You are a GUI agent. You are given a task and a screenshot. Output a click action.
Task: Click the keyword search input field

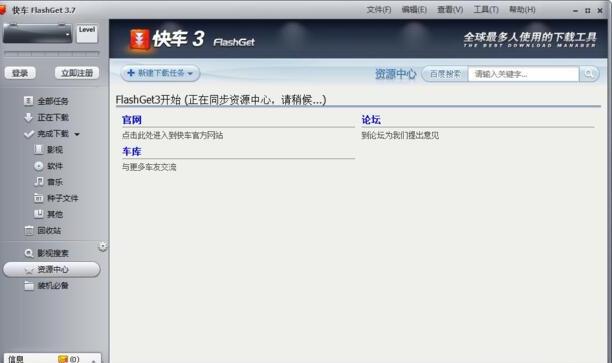[x=523, y=74]
